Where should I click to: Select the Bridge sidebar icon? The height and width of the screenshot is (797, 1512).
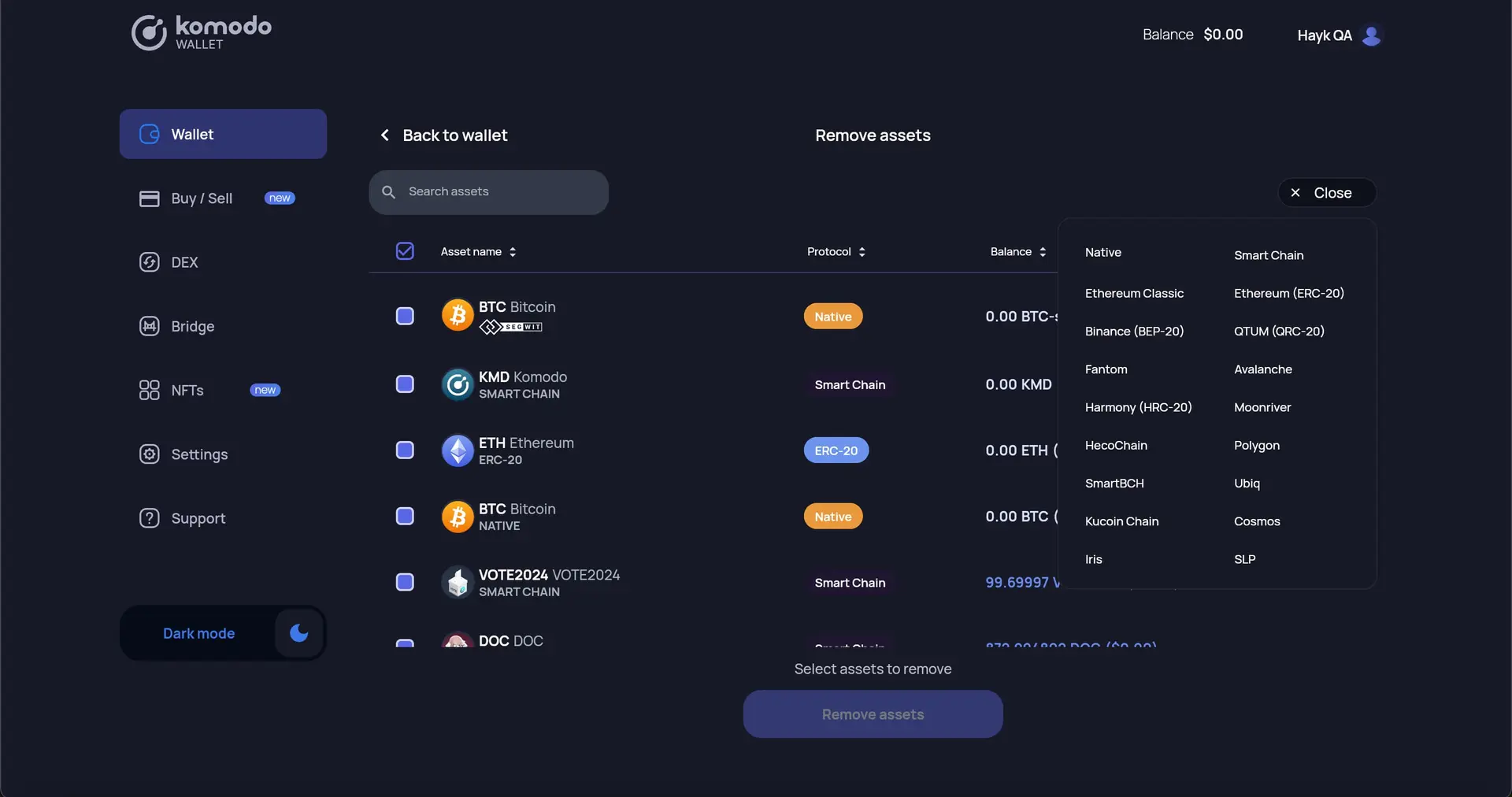pos(150,326)
